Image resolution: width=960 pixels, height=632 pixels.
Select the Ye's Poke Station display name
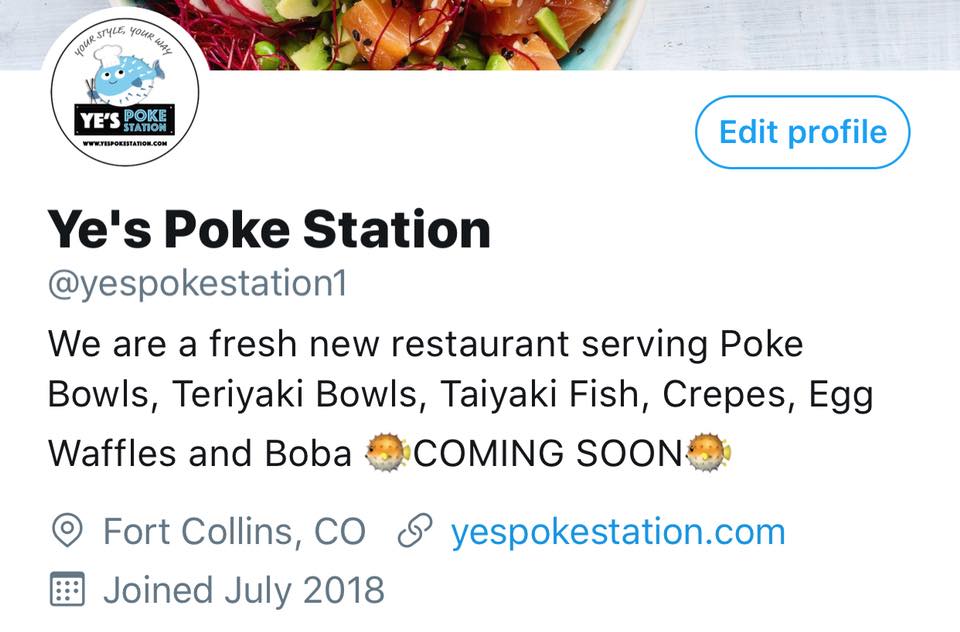[269, 229]
